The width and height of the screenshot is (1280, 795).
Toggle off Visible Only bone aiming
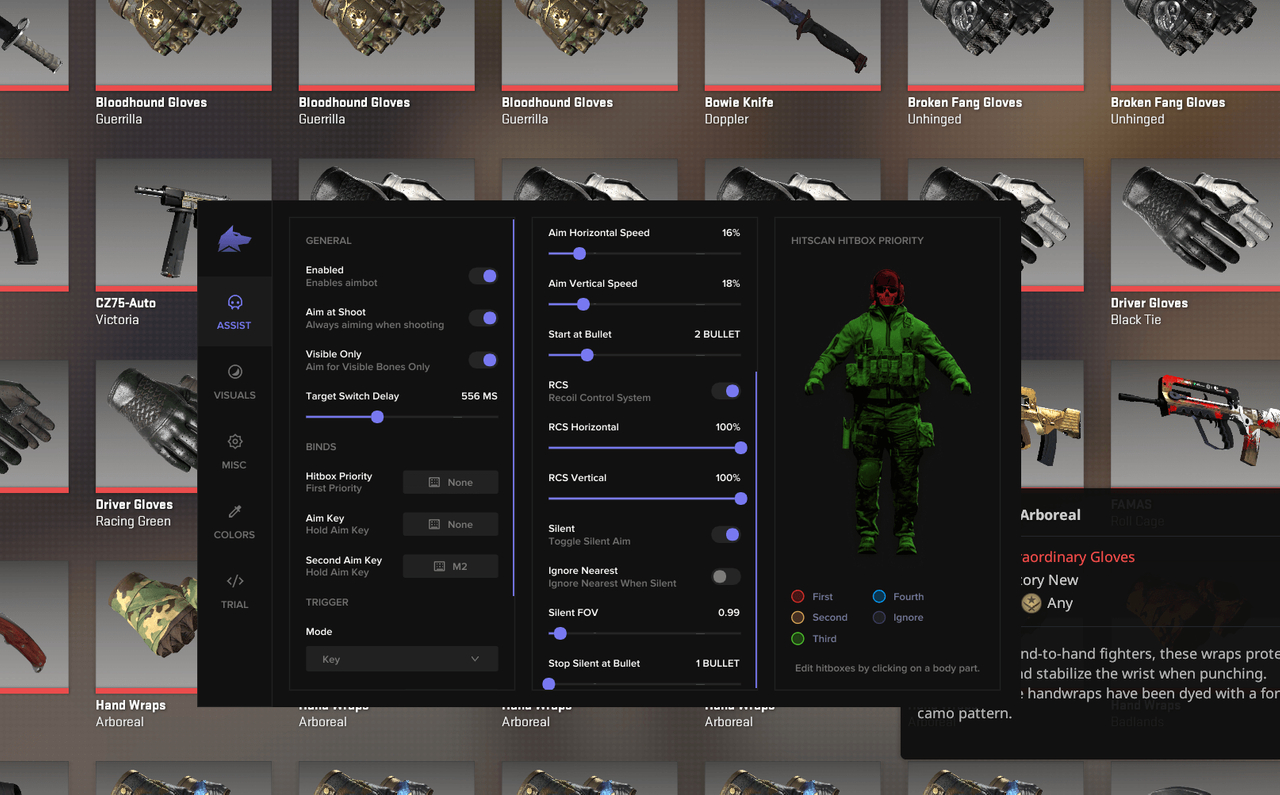pyautogui.click(x=483, y=360)
